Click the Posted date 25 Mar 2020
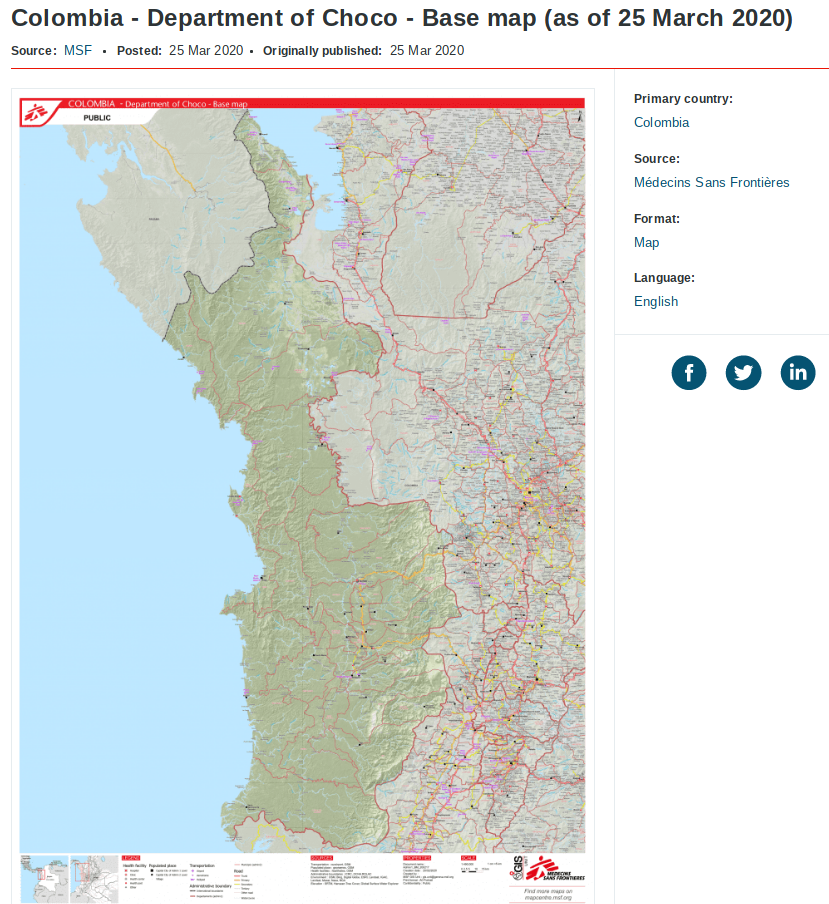The image size is (829, 904). tap(206, 51)
